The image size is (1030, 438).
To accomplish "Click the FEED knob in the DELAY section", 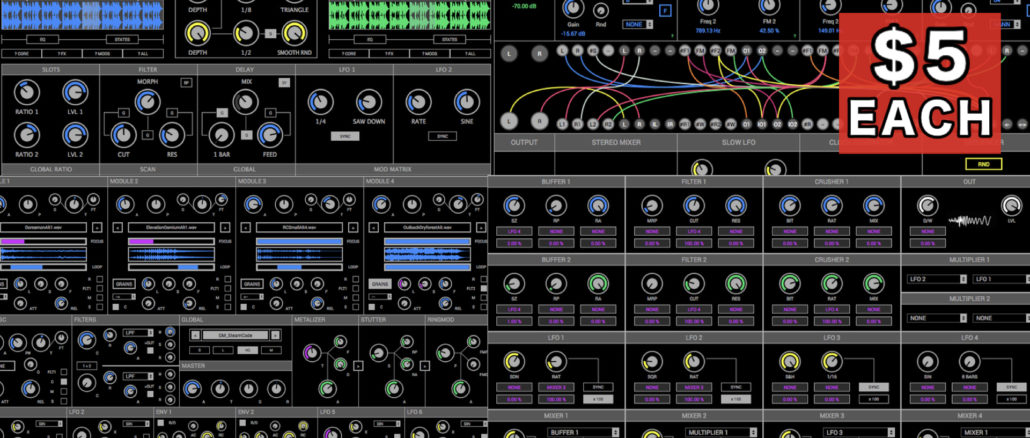I will point(270,135).
